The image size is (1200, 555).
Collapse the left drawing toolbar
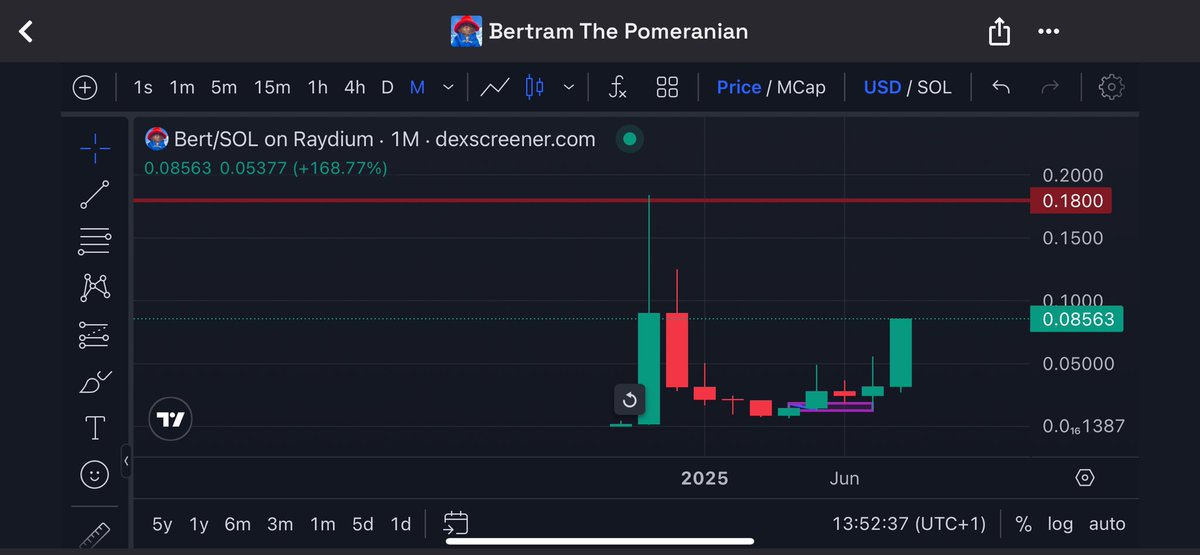(x=127, y=461)
